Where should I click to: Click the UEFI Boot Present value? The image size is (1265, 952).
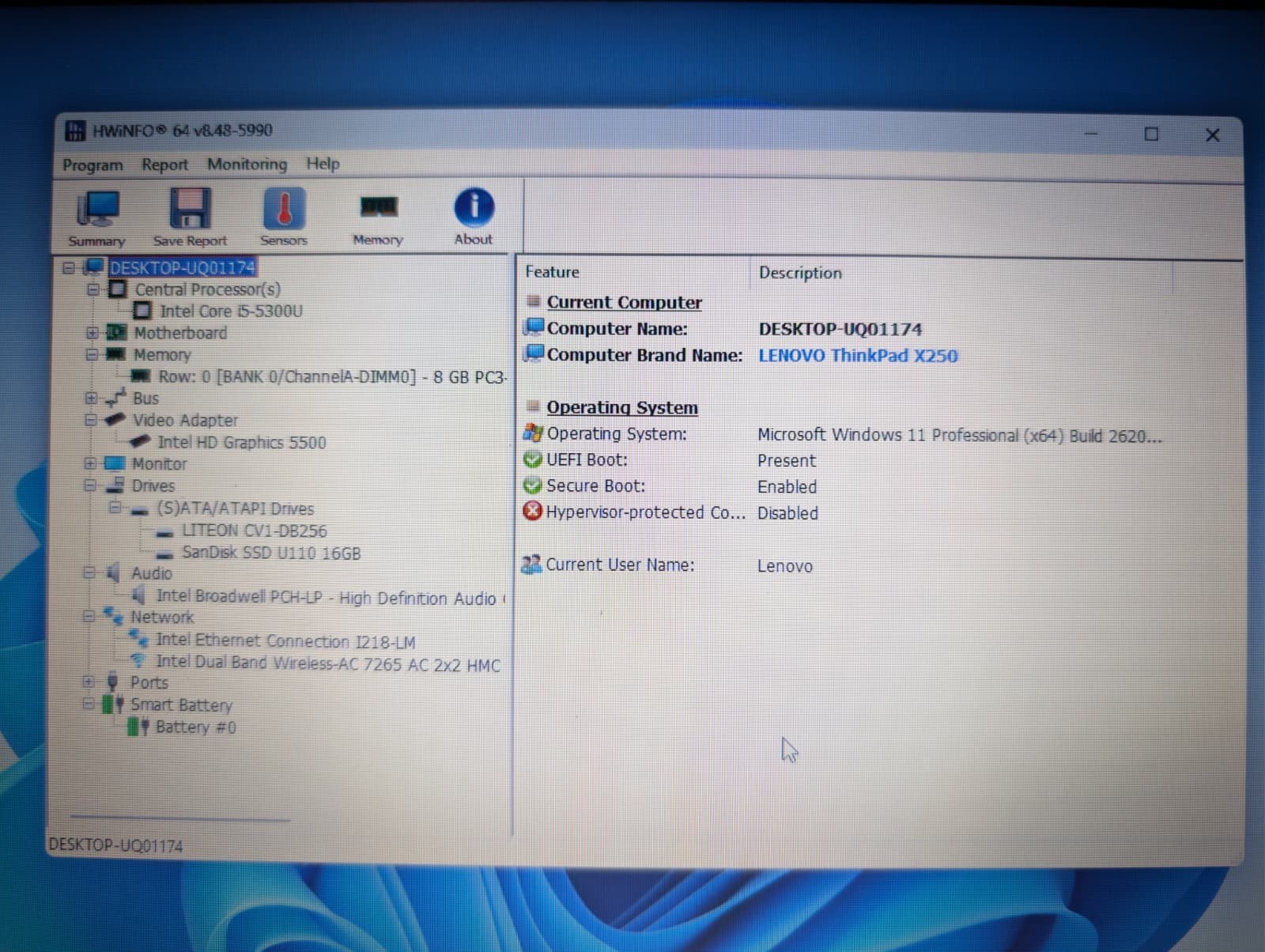[787, 461]
